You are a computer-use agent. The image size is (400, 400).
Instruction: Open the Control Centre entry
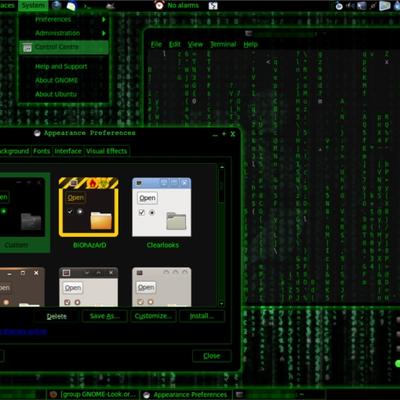64,47
